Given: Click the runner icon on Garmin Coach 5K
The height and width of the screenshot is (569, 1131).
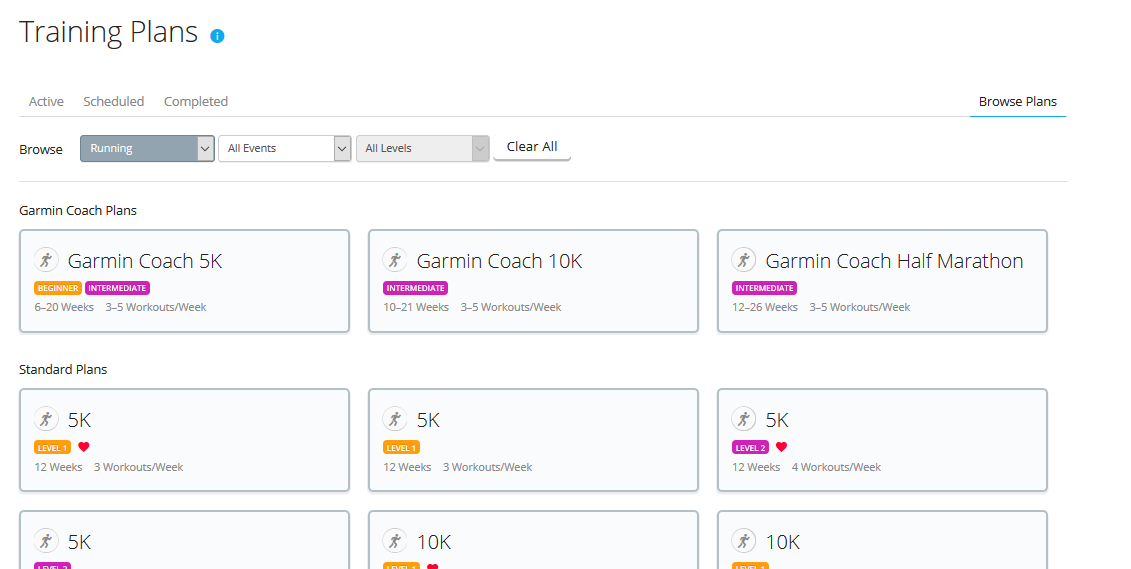Looking at the screenshot, I should pyautogui.click(x=46, y=260).
